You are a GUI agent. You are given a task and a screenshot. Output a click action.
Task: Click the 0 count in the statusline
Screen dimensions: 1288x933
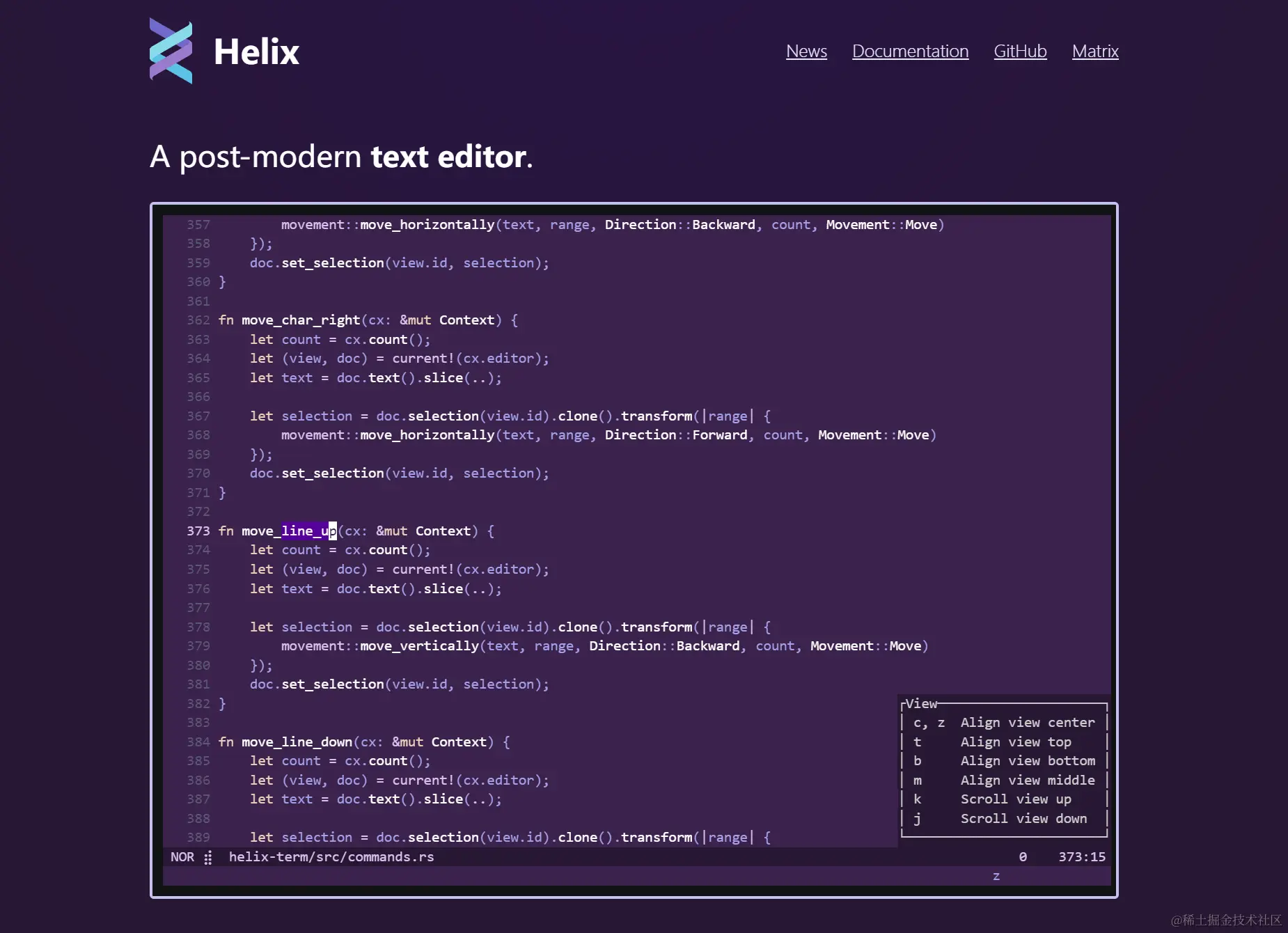tap(1023, 857)
